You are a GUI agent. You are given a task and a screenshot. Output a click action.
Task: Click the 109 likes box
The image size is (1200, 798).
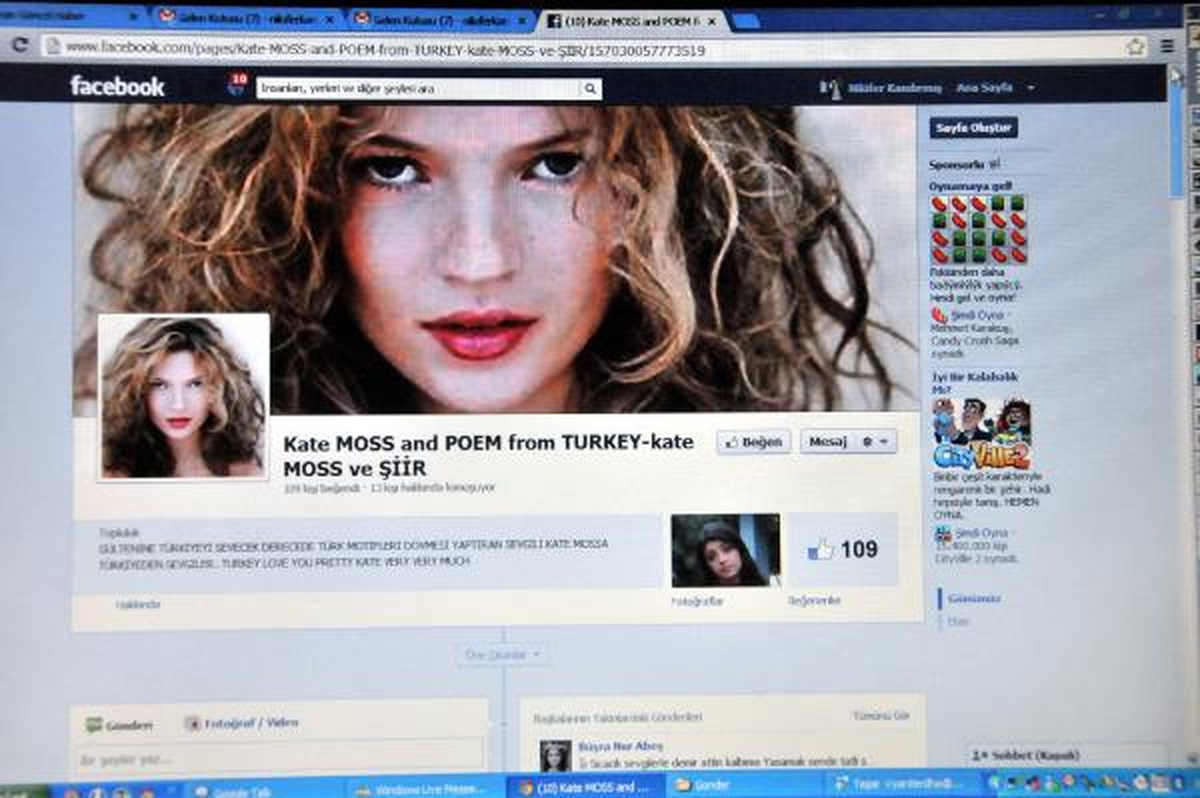click(843, 549)
